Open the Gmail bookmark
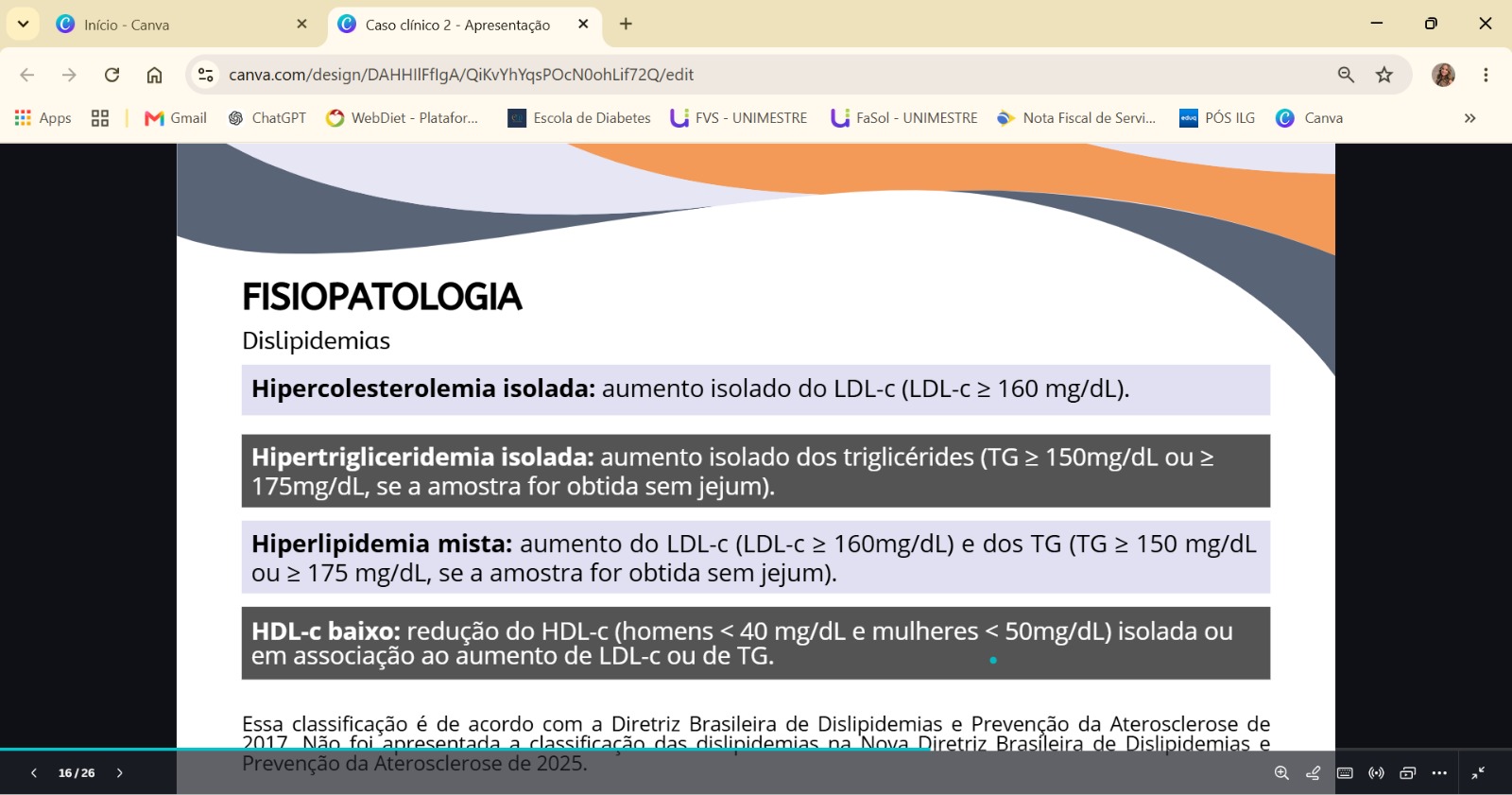This screenshot has height=795, width=1512. pyautogui.click(x=176, y=118)
